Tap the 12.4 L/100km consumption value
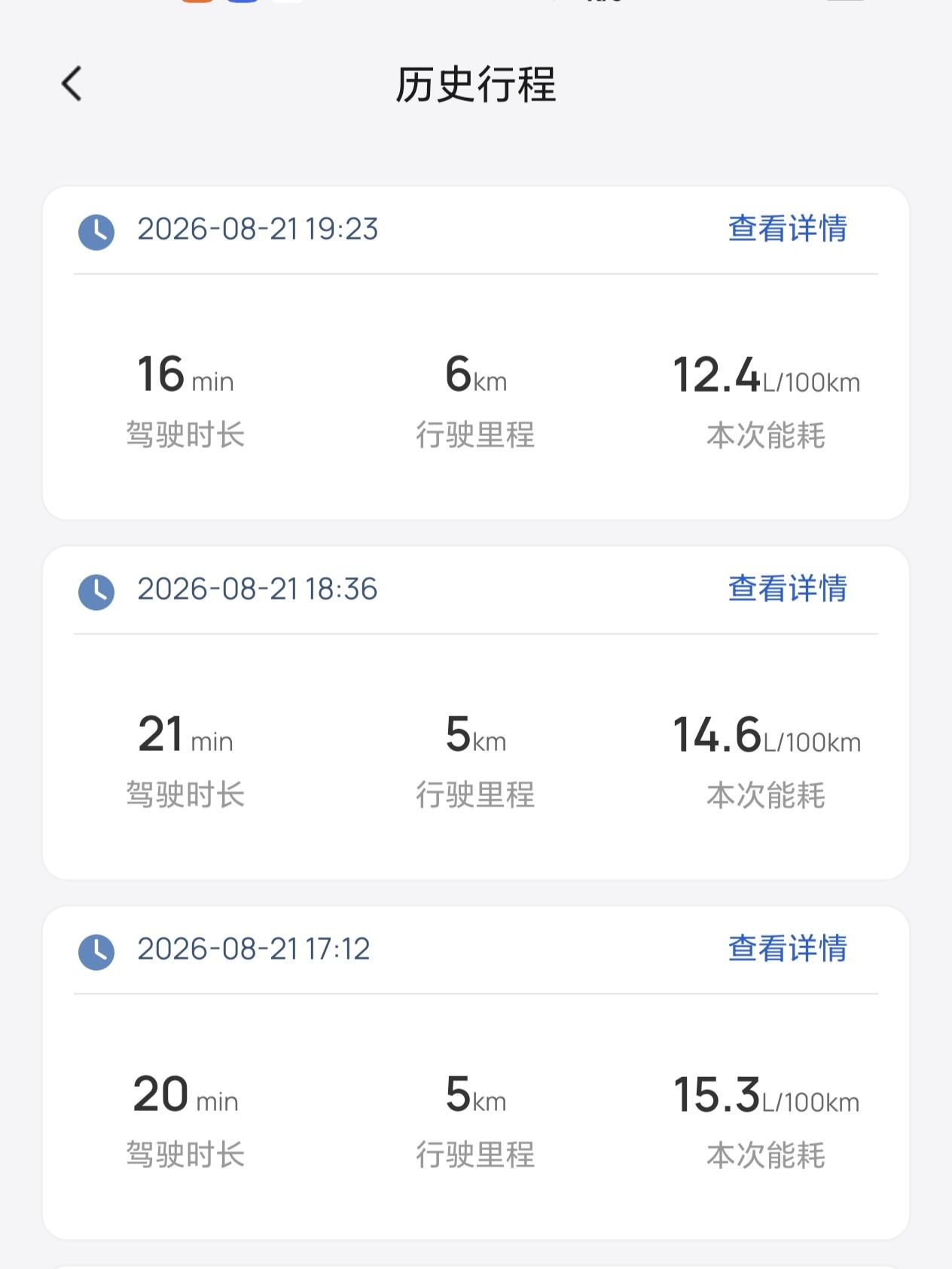 [766, 375]
